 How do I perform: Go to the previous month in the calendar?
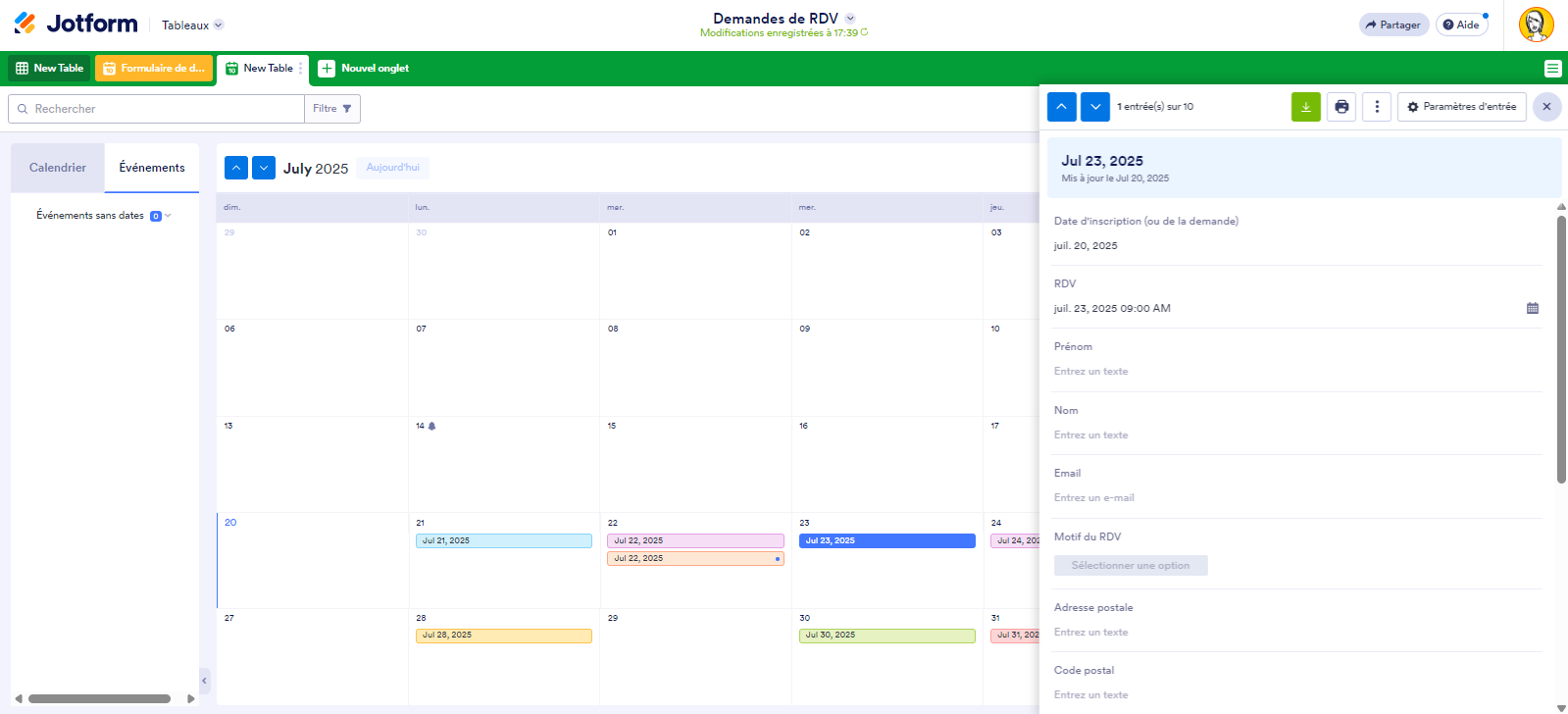(x=236, y=168)
